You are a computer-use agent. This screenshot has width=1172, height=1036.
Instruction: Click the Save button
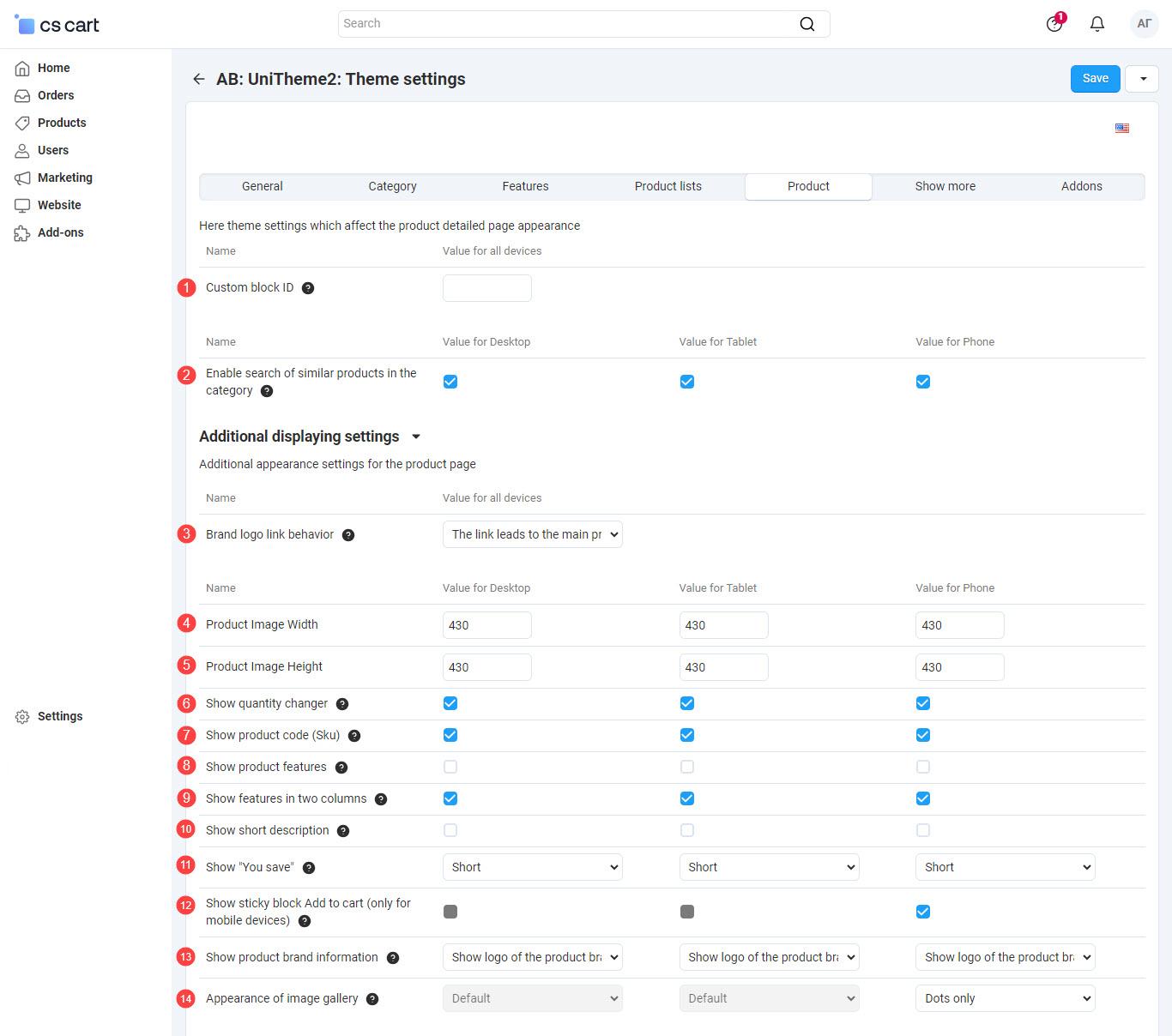(x=1096, y=79)
